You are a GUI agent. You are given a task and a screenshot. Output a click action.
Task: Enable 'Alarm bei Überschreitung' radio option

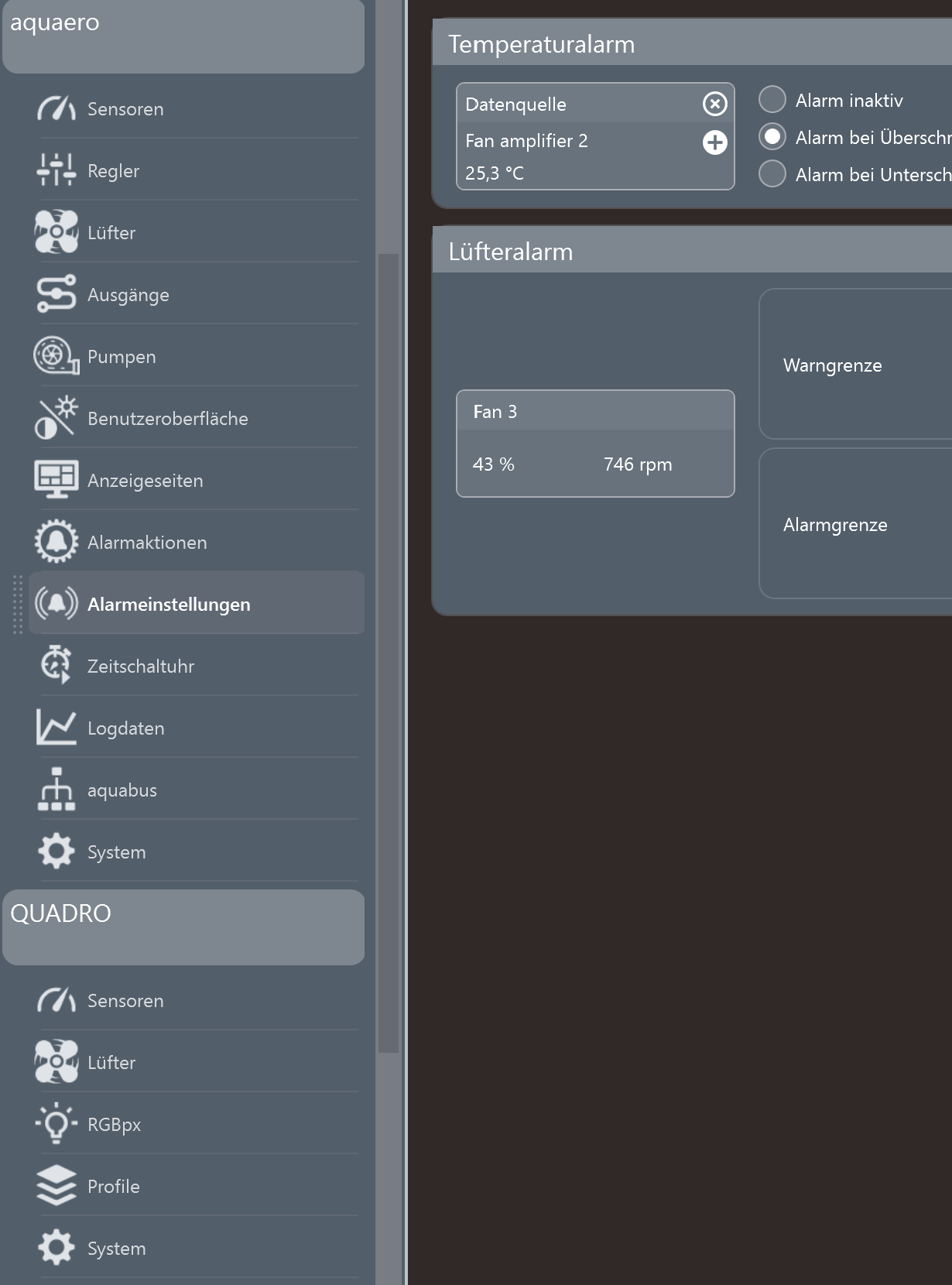[x=772, y=137]
